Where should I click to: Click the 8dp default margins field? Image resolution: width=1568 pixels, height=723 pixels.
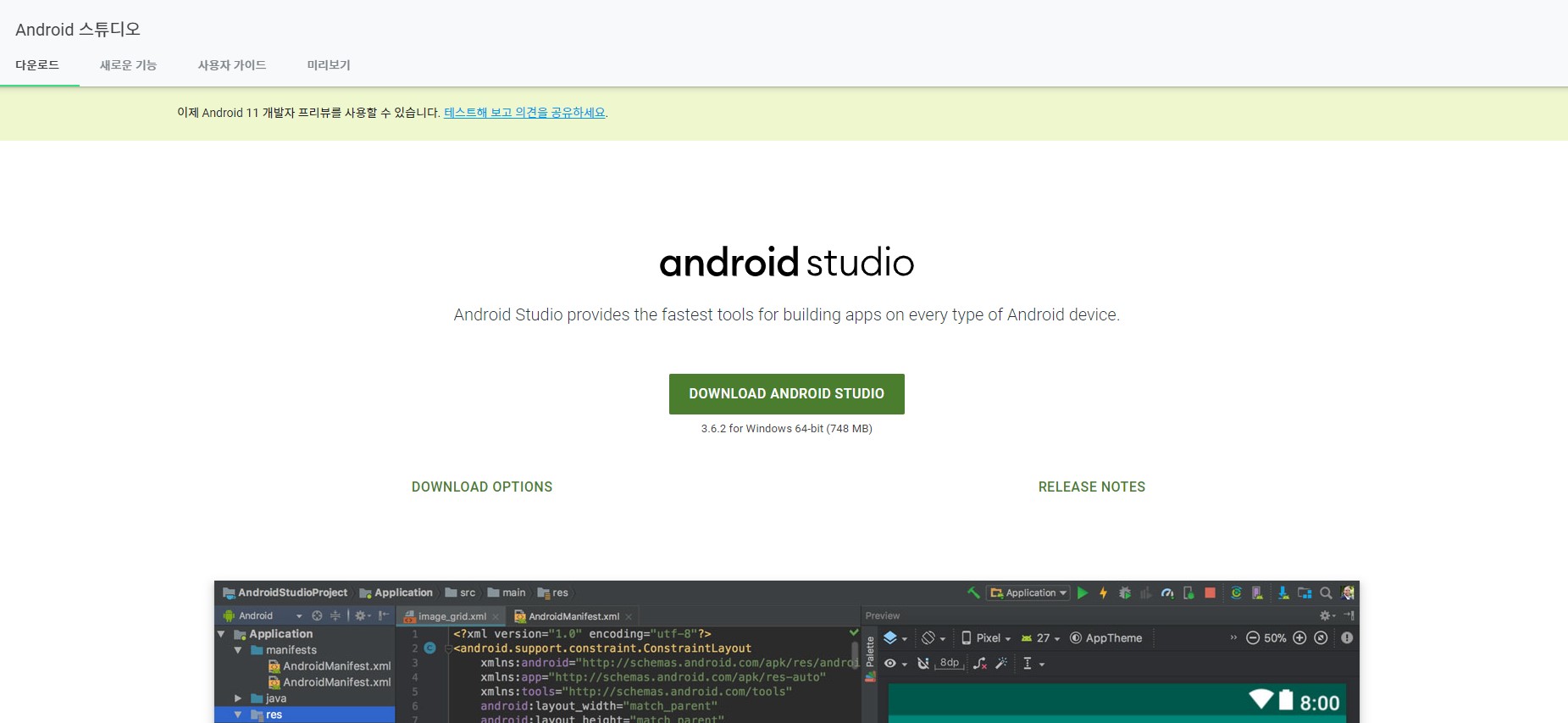[950, 664]
